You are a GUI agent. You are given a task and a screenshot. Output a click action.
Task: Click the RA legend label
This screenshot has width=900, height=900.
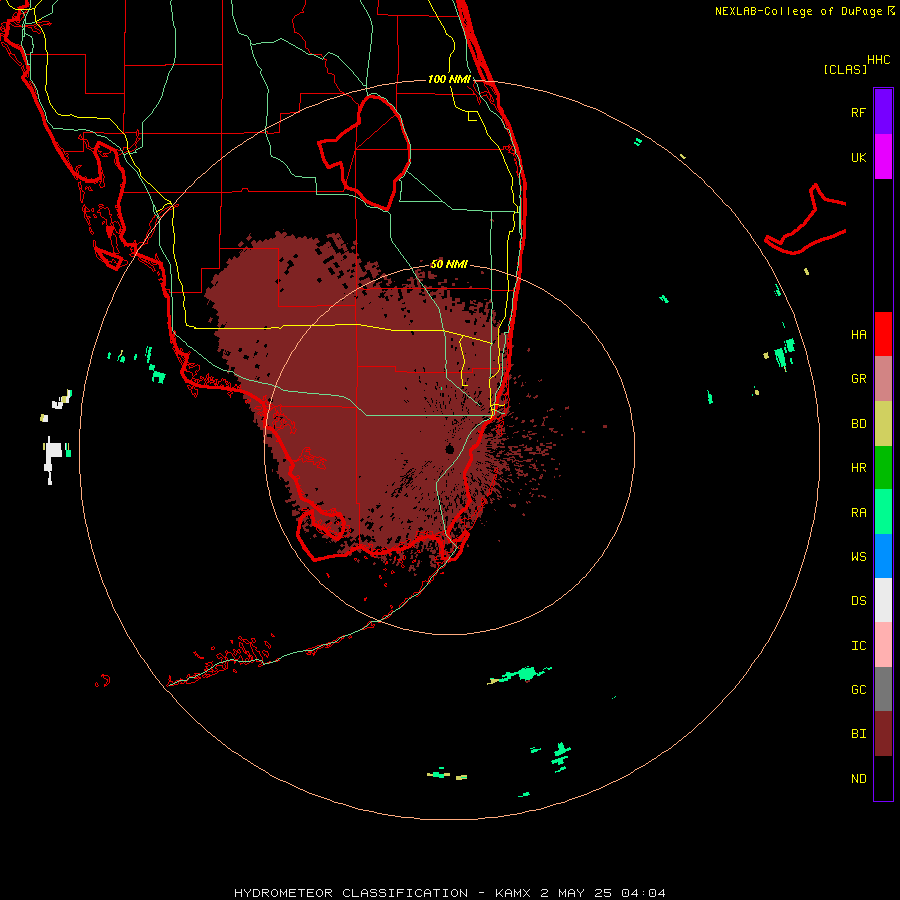tap(858, 512)
